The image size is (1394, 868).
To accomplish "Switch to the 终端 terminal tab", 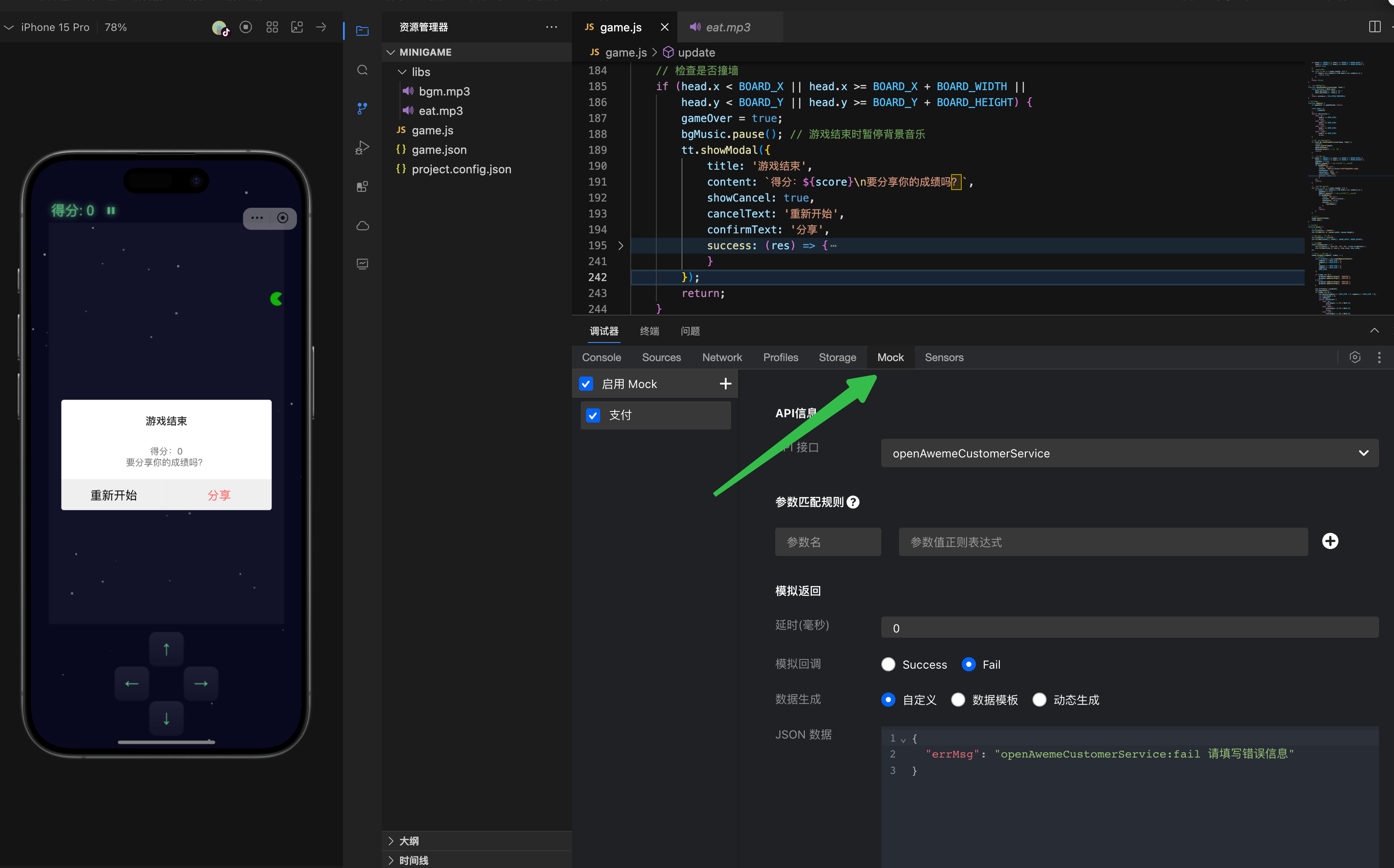I will point(649,331).
